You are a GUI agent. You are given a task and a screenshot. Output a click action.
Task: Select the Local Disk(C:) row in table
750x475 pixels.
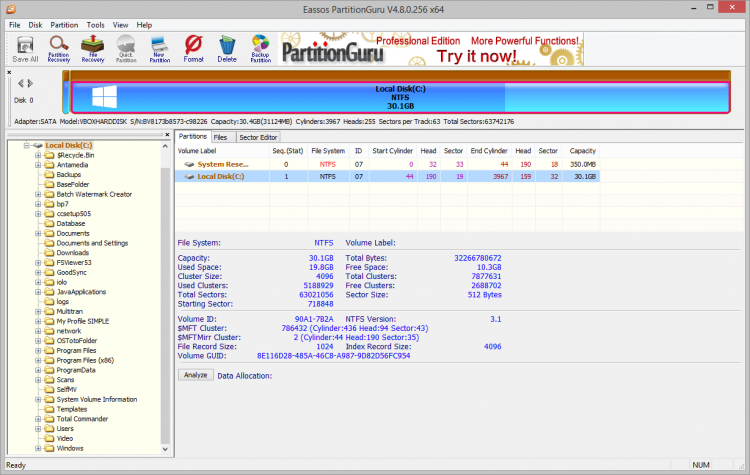(387, 177)
